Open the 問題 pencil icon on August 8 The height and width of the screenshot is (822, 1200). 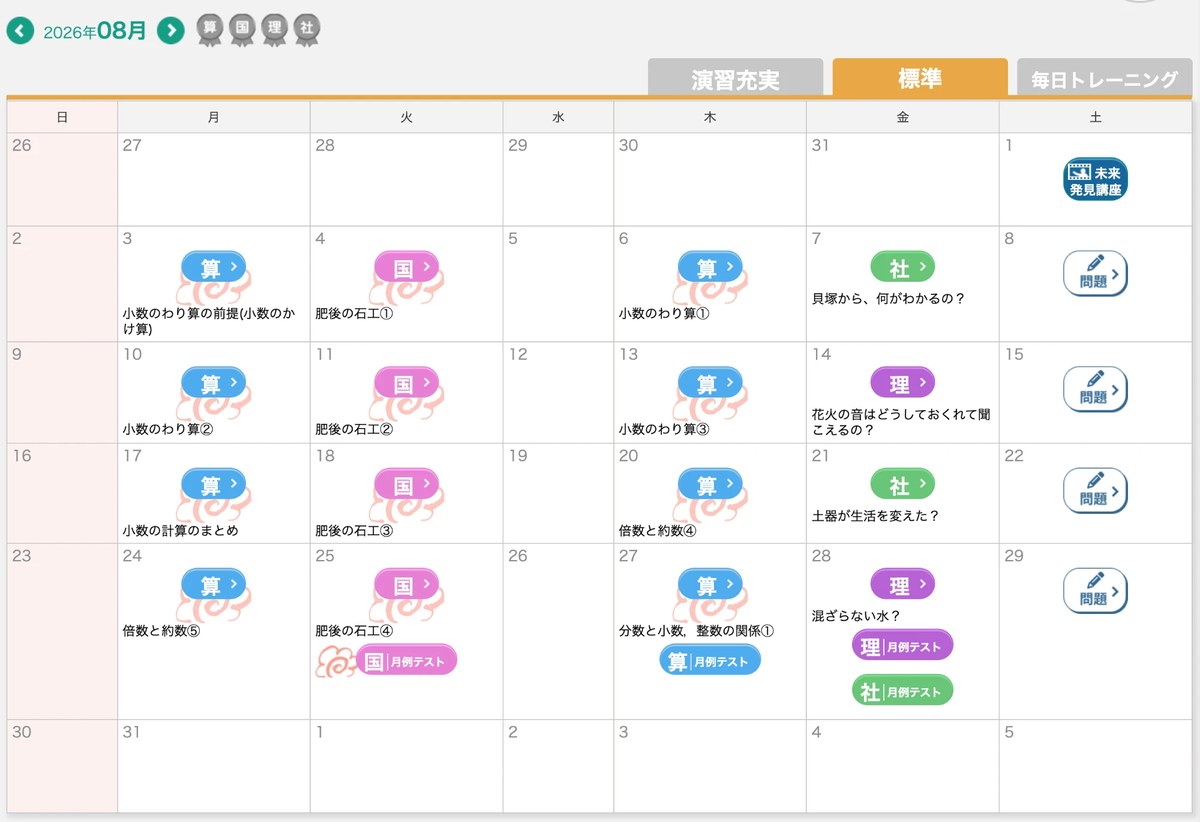1095,273
